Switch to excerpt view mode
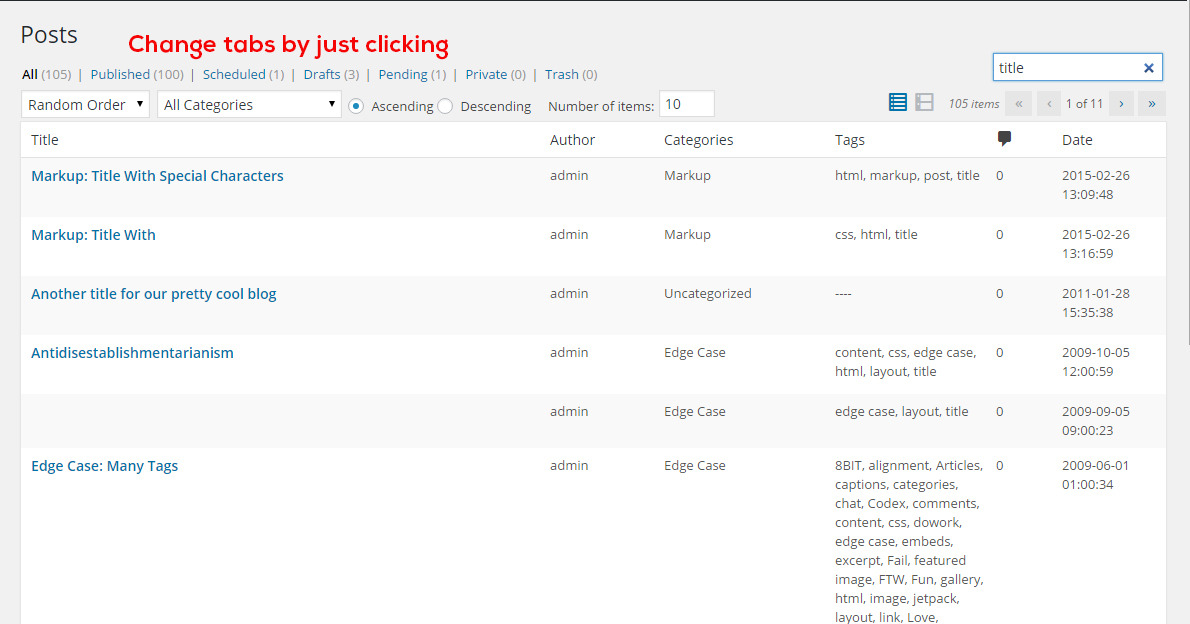This screenshot has height=624, width=1190. pyautogui.click(x=924, y=102)
